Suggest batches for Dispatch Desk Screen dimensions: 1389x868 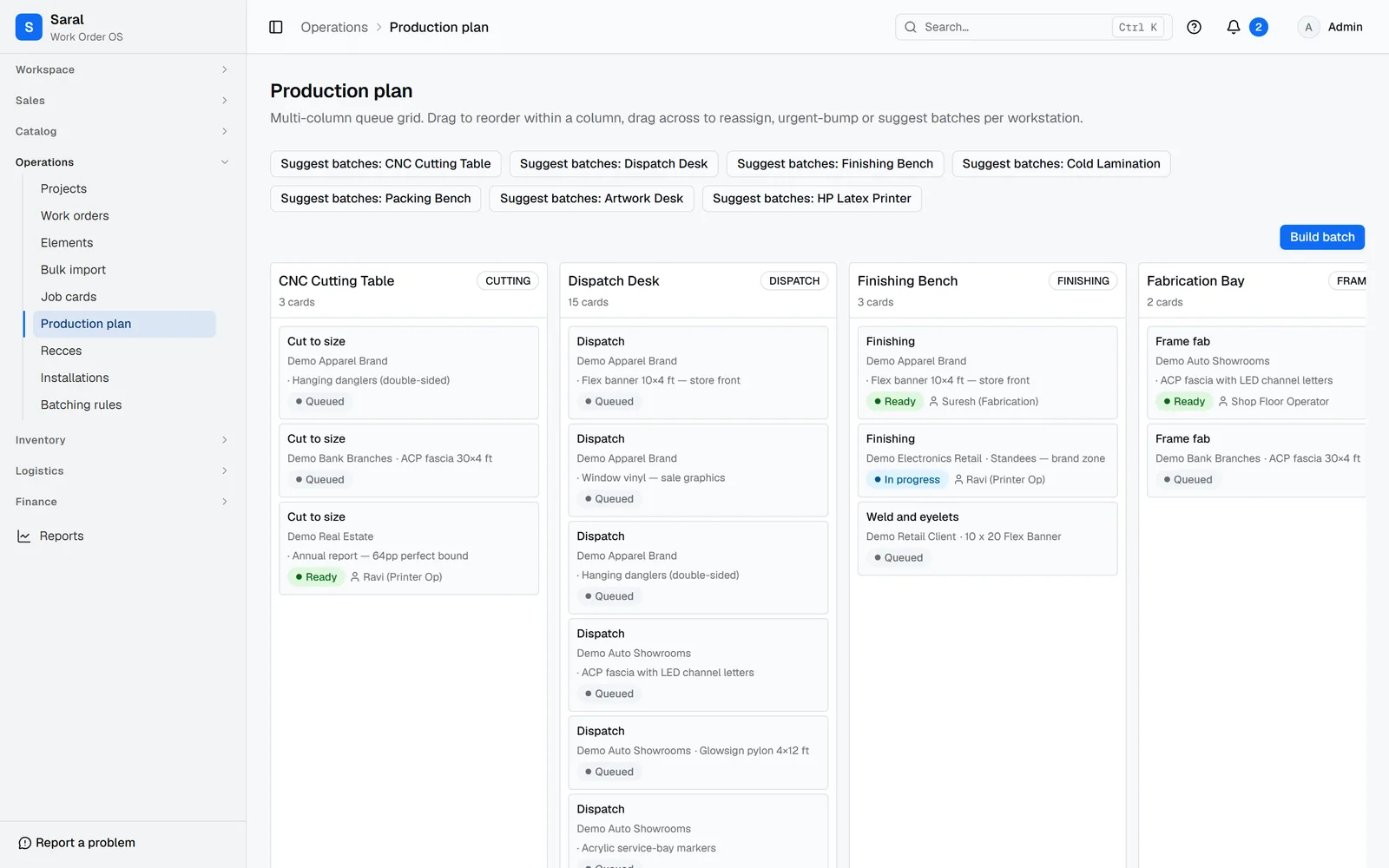(613, 164)
